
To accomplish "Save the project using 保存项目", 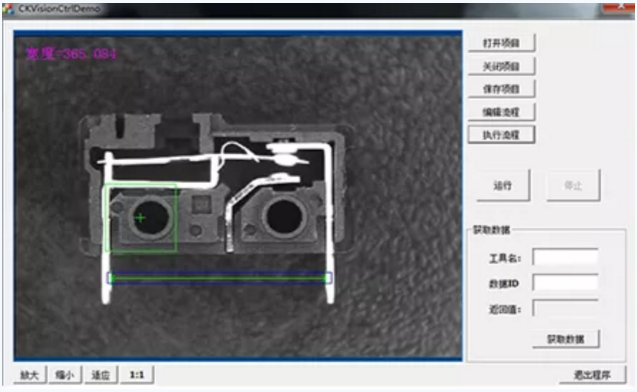I will pyautogui.click(x=501, y=89).
